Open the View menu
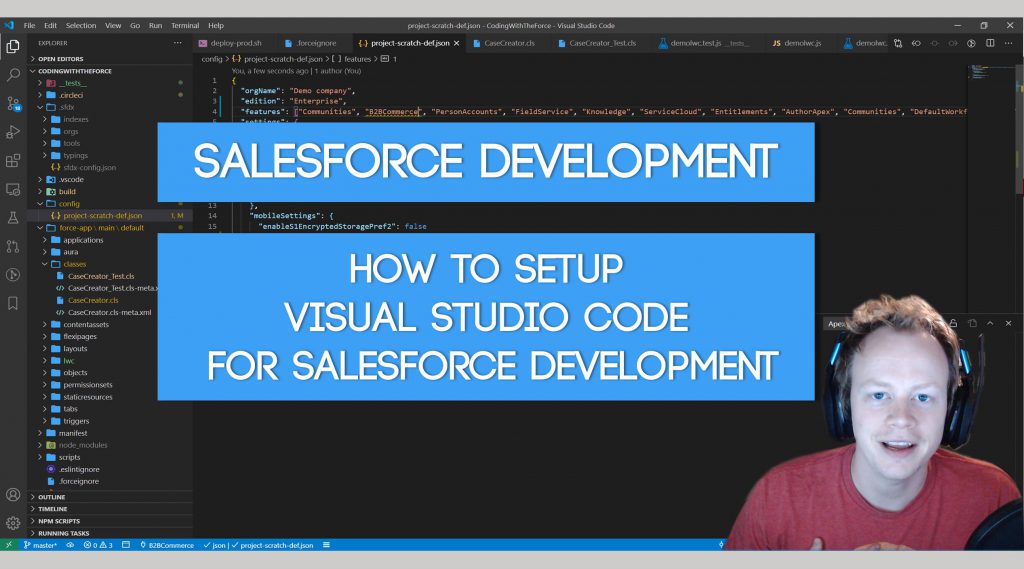The width and height of the screenshot is (1024, 569). click(x=113, y=25)
